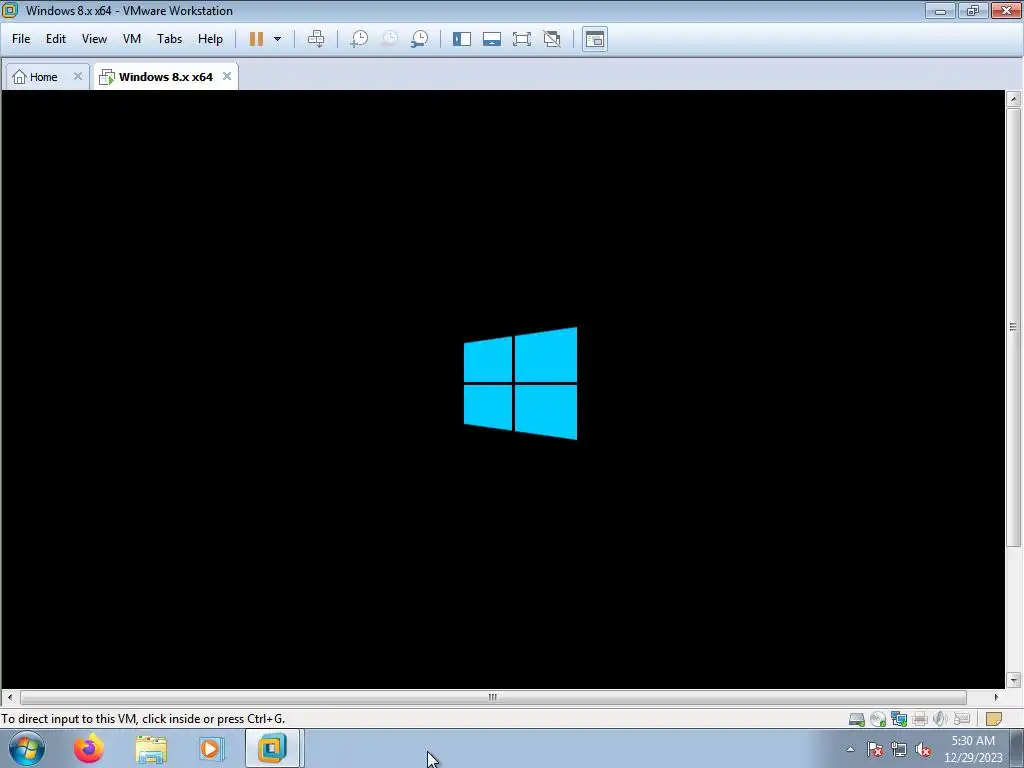Open Windows Explorer from the taskbar
Viewport: 1024px width, 768px height.
[151, 749]
